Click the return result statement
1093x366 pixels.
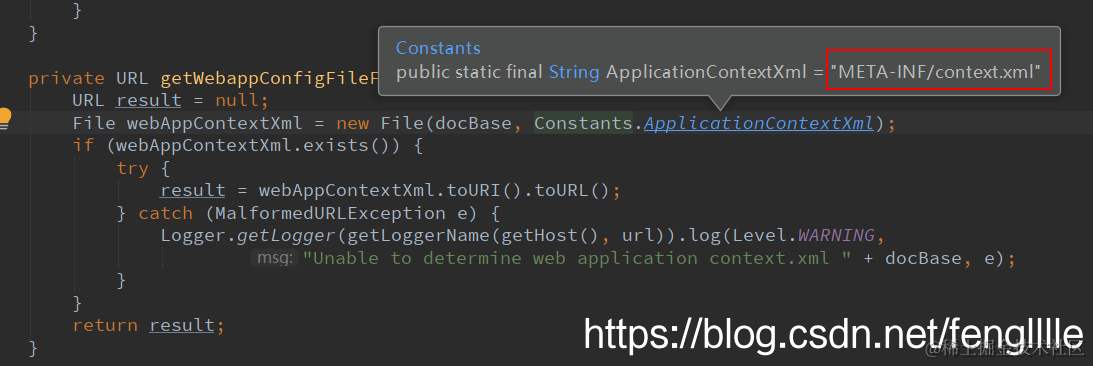148,325
